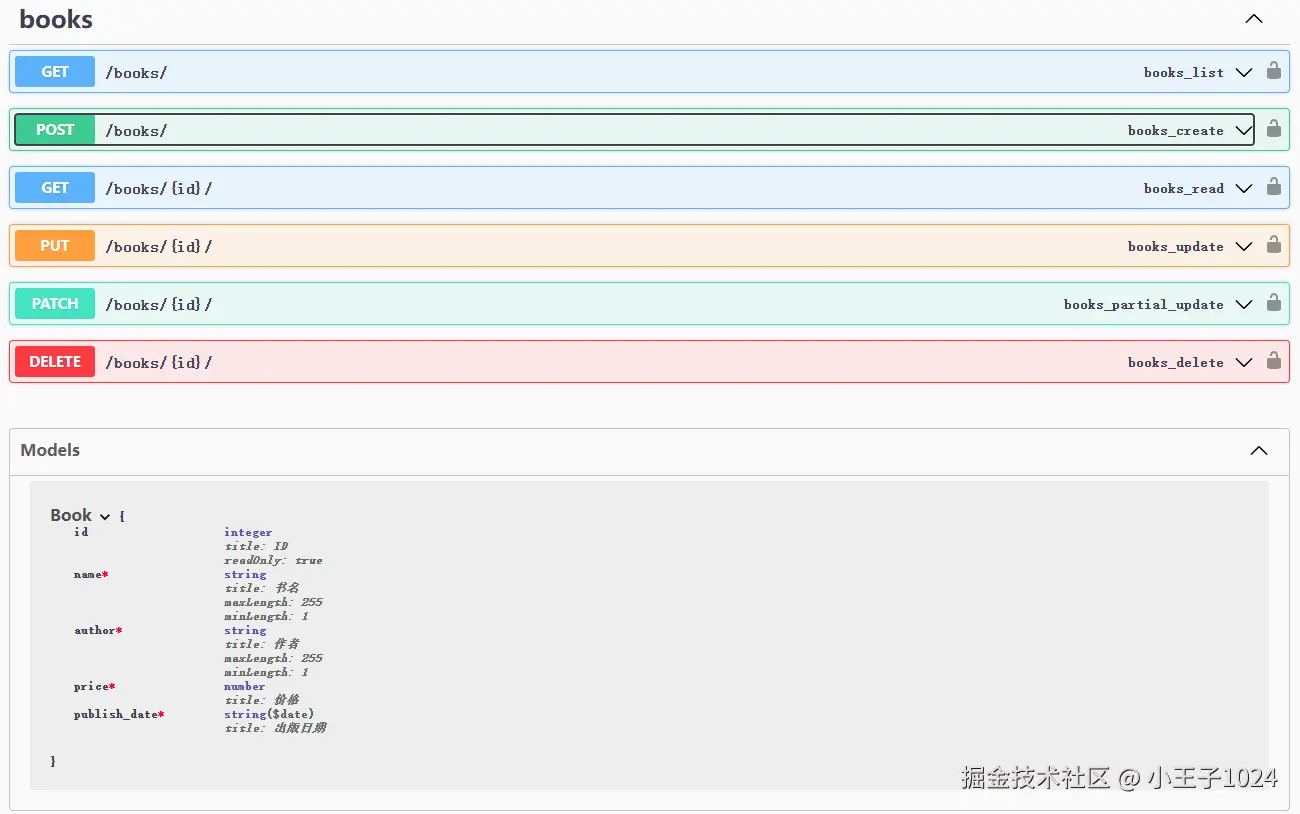
Task: Click the lock icon on books_partial_update row
Action: [1273, 303]
